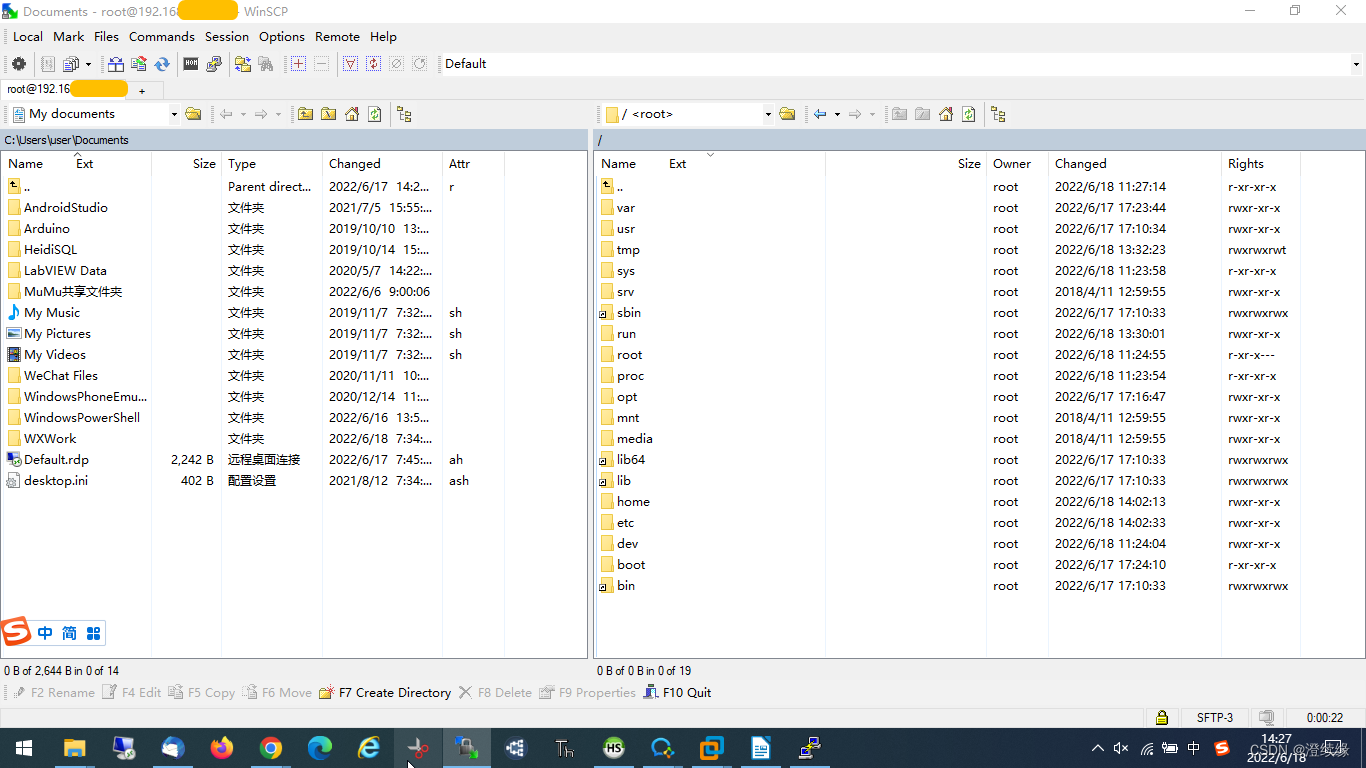Open the Remote menu

[337, 37]
